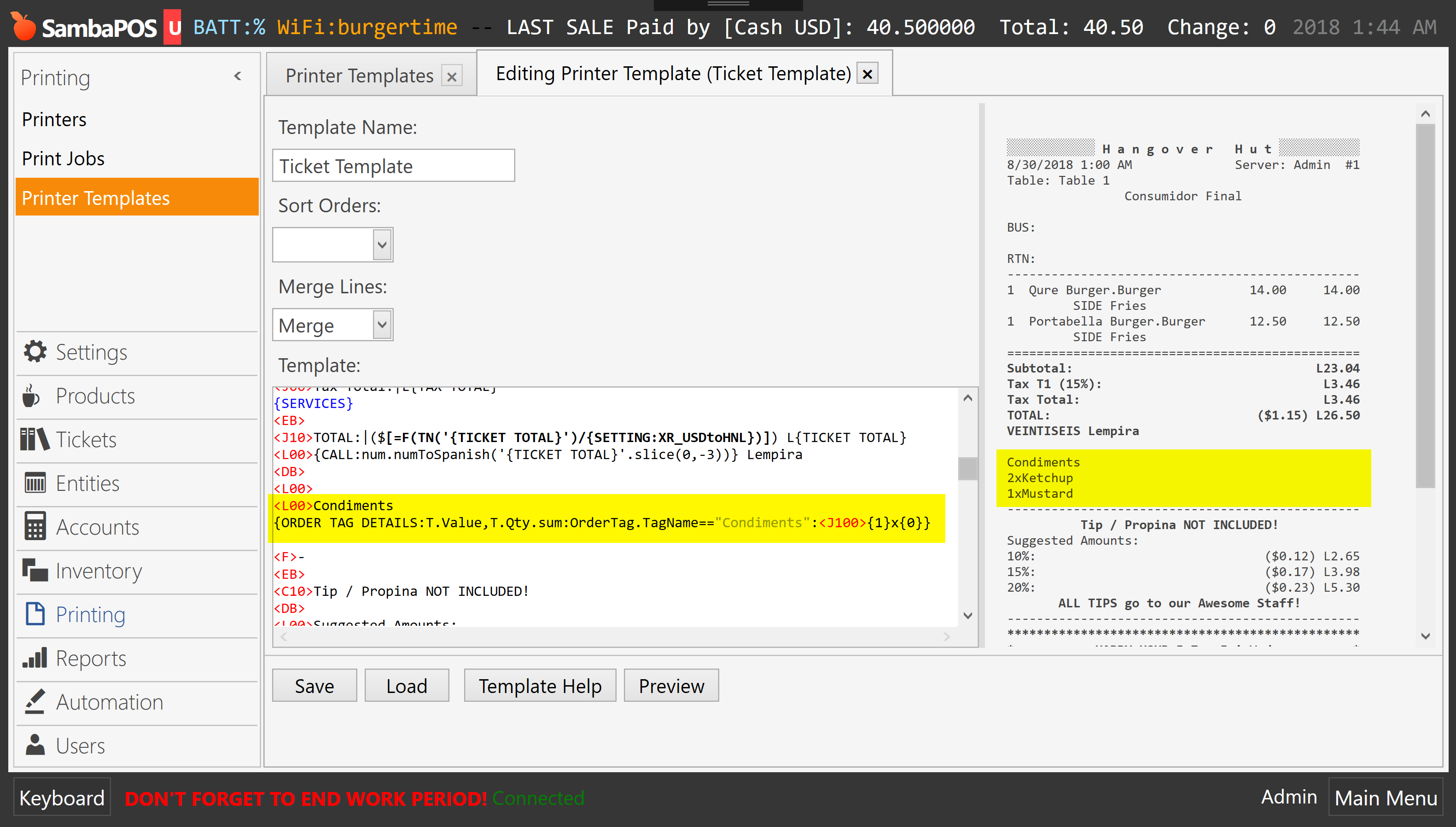Open the Entities section label
Image resolution: width=1456 pixels, height=827 pixels.
point(87,483)
